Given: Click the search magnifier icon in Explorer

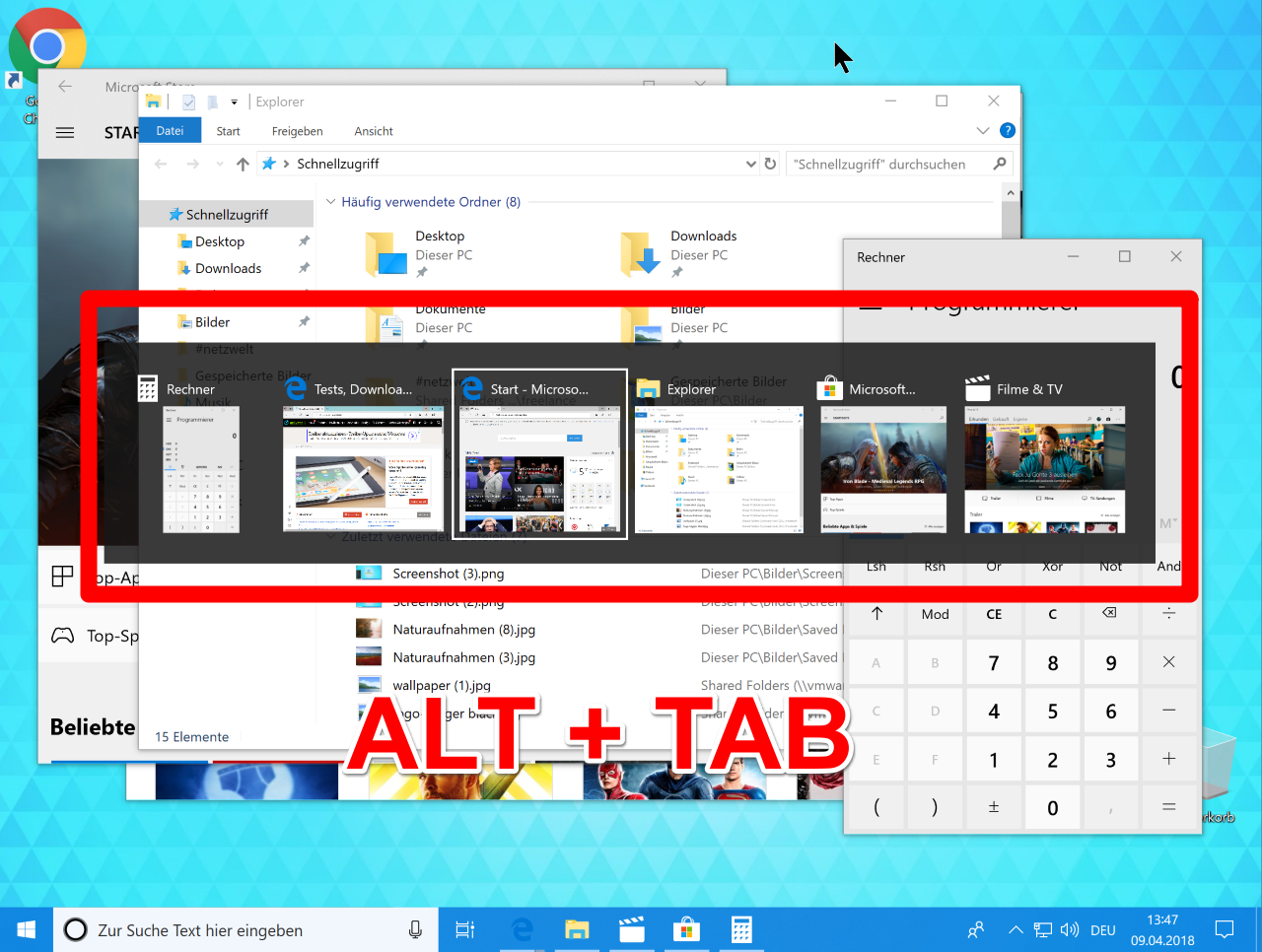Looking at the screenshot, I should [1000, 164].
